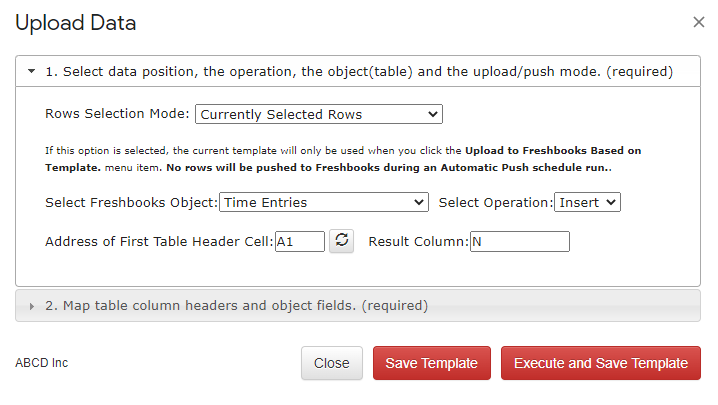Screen dimensions: 718x405
Task: Focus the Address of First Table Header Cell field
Action: 299,241
